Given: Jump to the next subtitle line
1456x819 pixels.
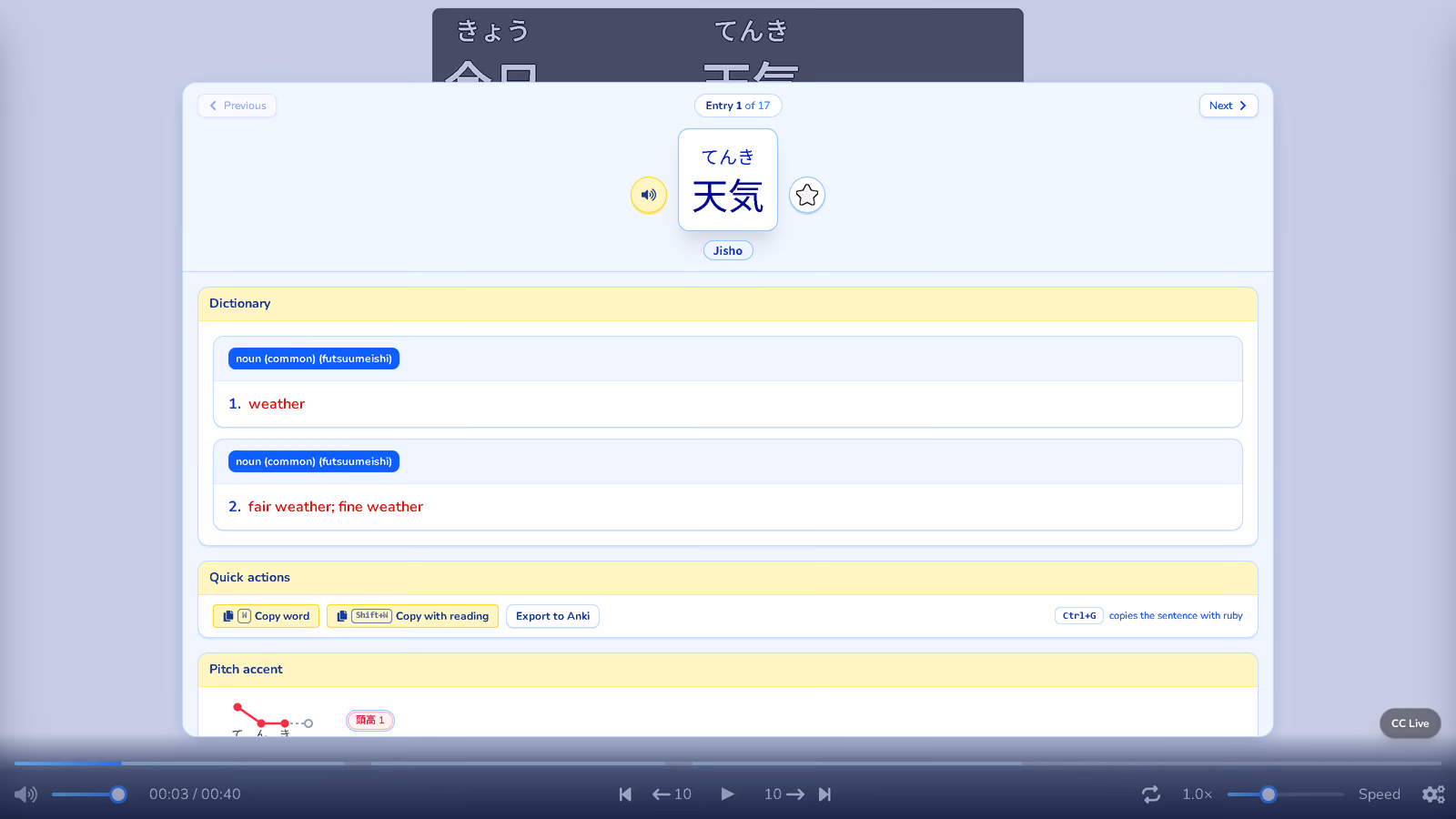Looking at the screenshot, I should (x=824, y=794).
